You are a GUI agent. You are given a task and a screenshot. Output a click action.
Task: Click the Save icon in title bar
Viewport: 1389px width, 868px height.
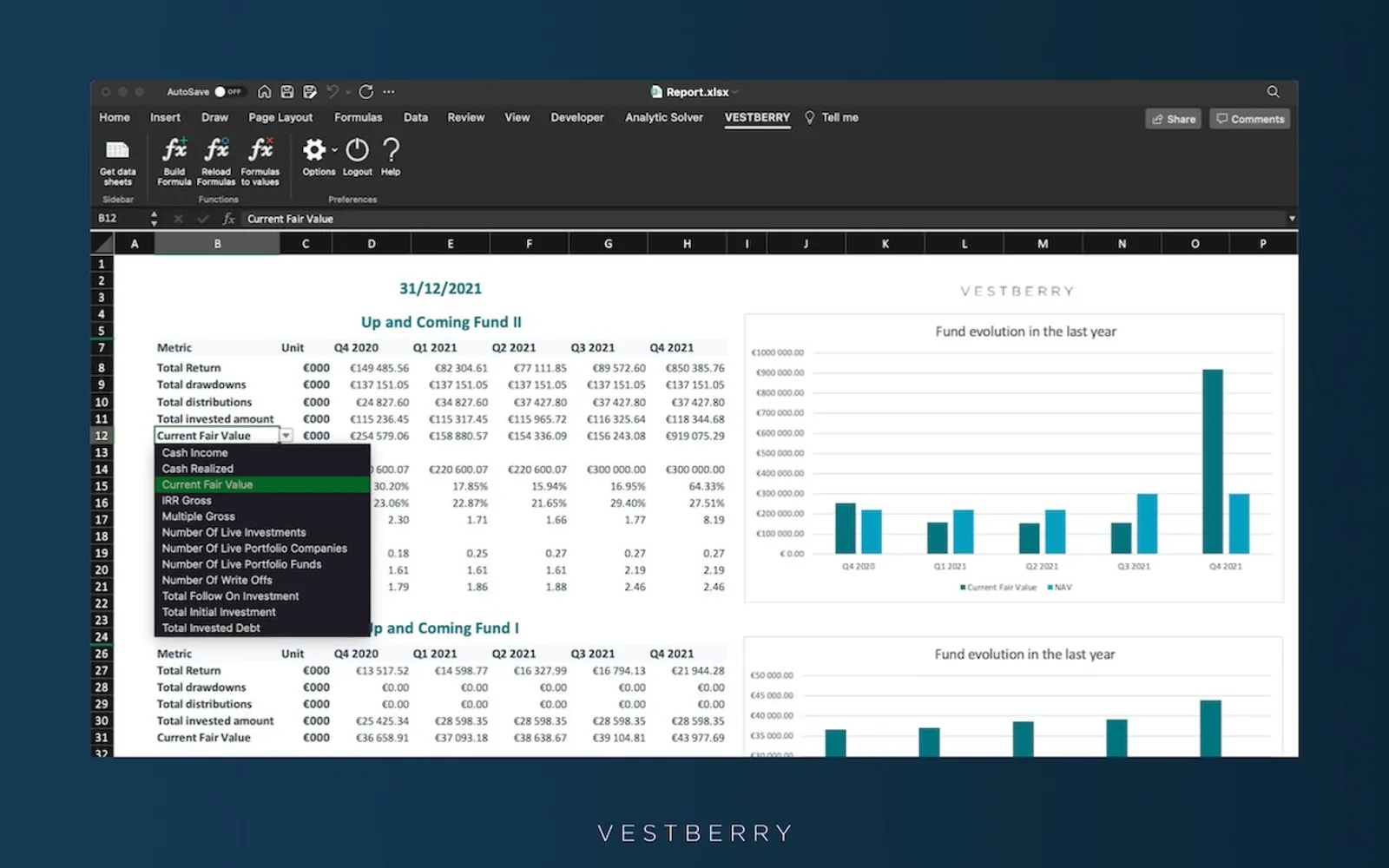287,92
